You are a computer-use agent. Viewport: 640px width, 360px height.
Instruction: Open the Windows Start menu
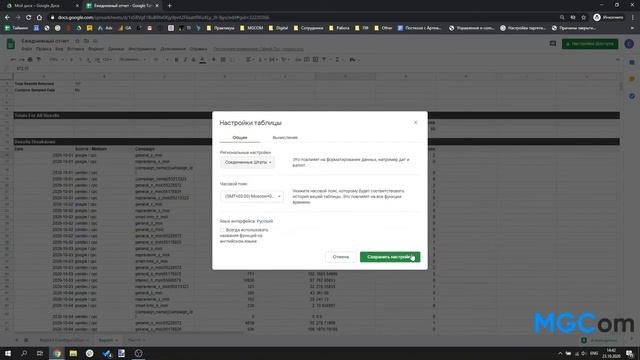tap(7, 353)
